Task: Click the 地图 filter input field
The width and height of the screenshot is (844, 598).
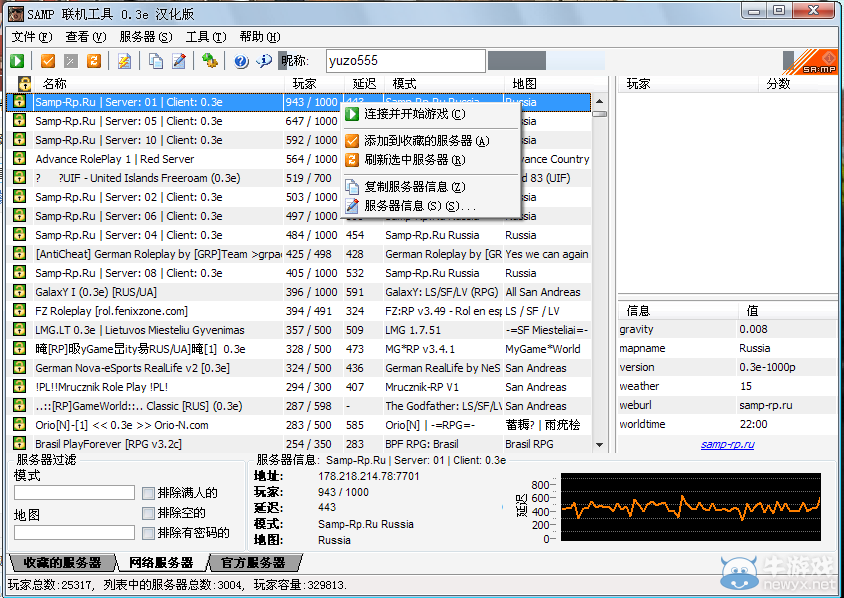Action: pos(74,532)
